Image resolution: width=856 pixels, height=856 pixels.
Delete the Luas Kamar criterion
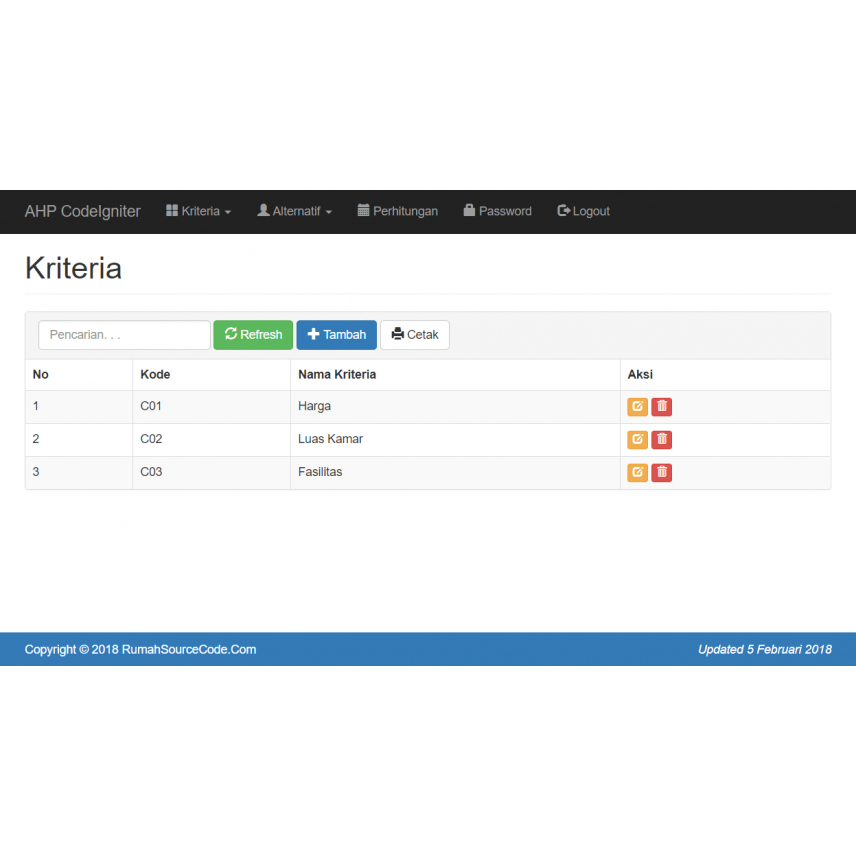click(661, 440)
